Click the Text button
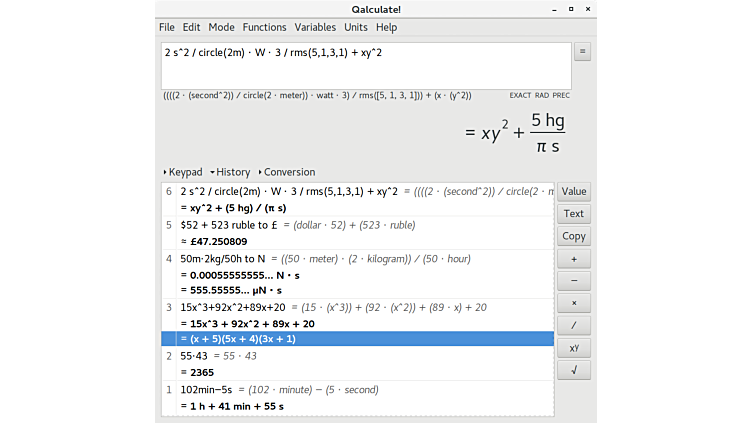 coord(574,214)
